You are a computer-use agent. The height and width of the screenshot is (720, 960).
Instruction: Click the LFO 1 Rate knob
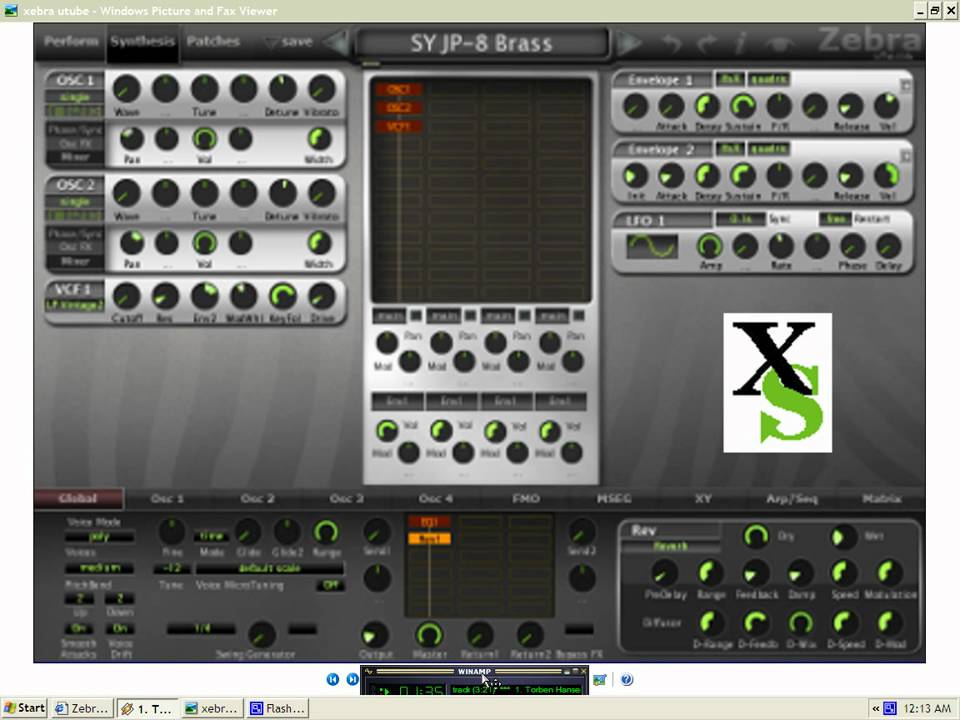[781, 246]
